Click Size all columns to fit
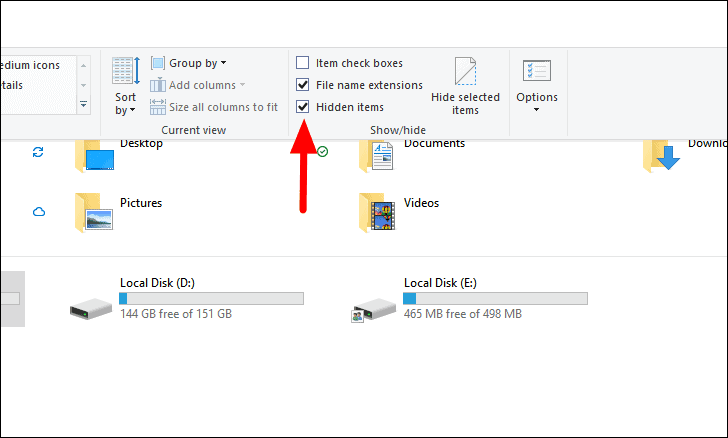 214,107
